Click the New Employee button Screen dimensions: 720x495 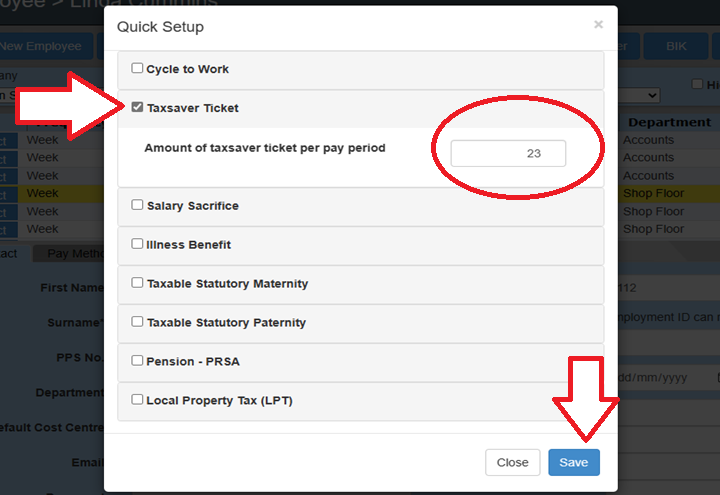[40, 46]
